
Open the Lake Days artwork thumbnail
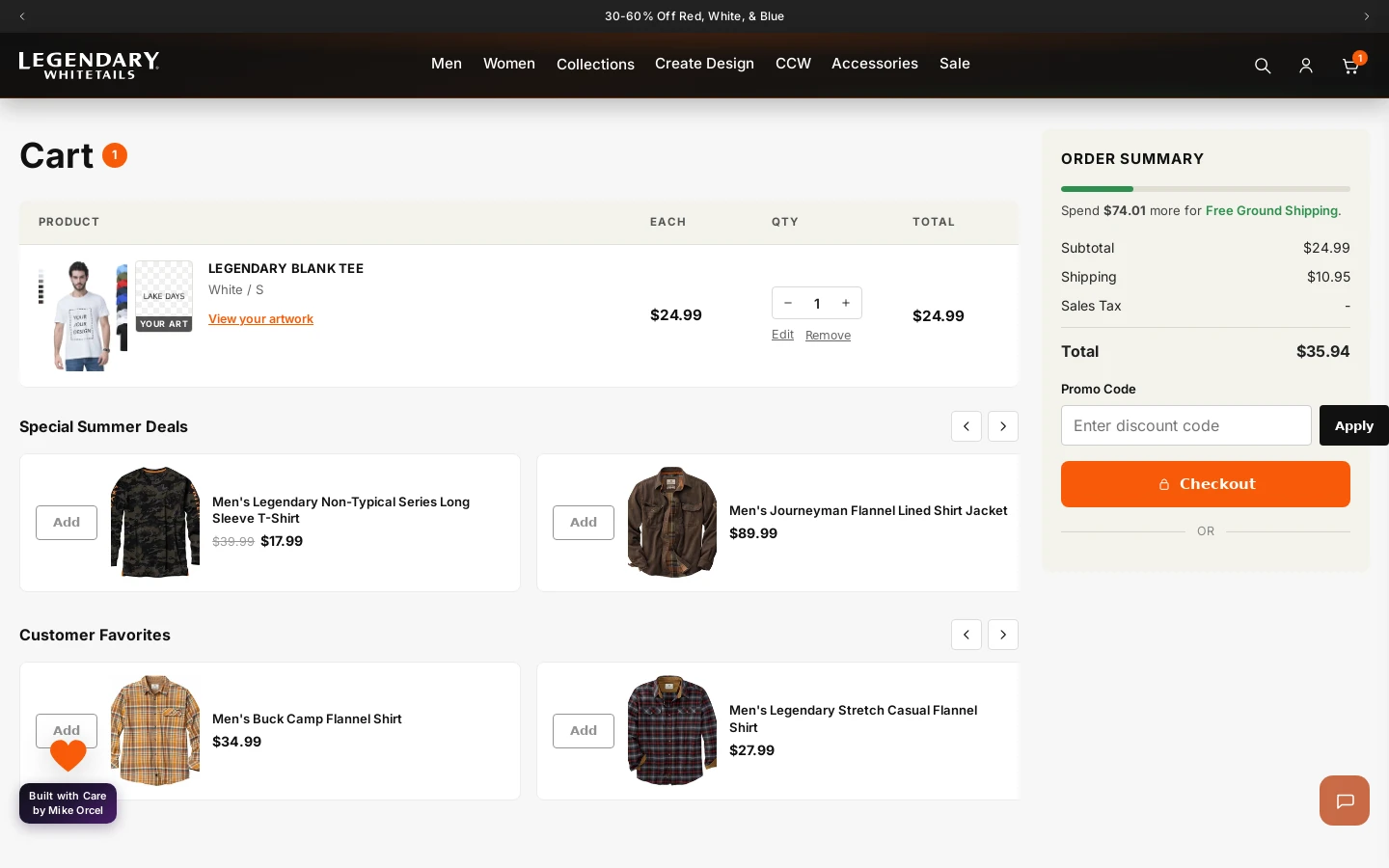pyautogui.click(x=164, y=296)
